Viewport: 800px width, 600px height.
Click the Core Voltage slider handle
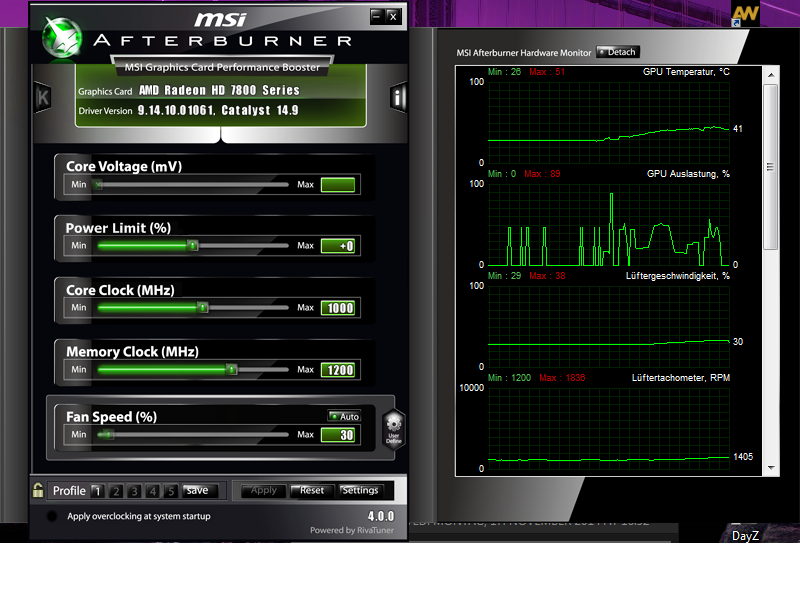tap(98, 185)
